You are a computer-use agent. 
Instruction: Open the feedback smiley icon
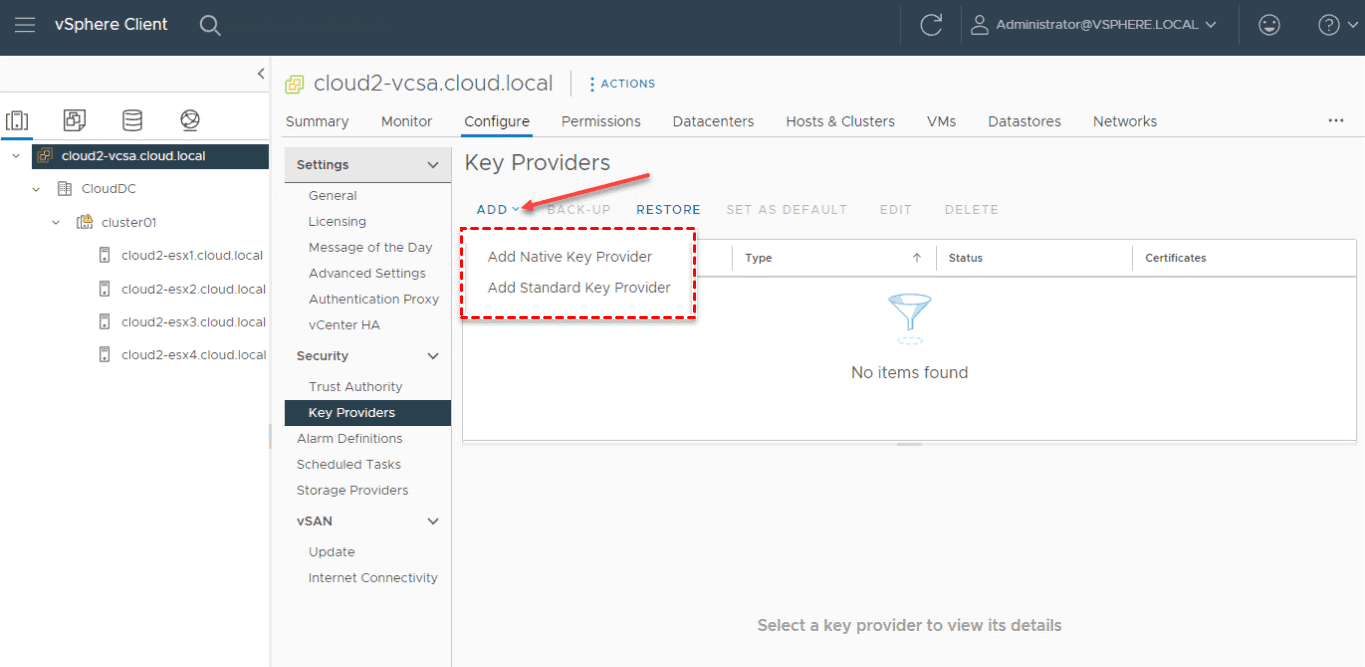pyautogui.click(x=1269, y=25)
